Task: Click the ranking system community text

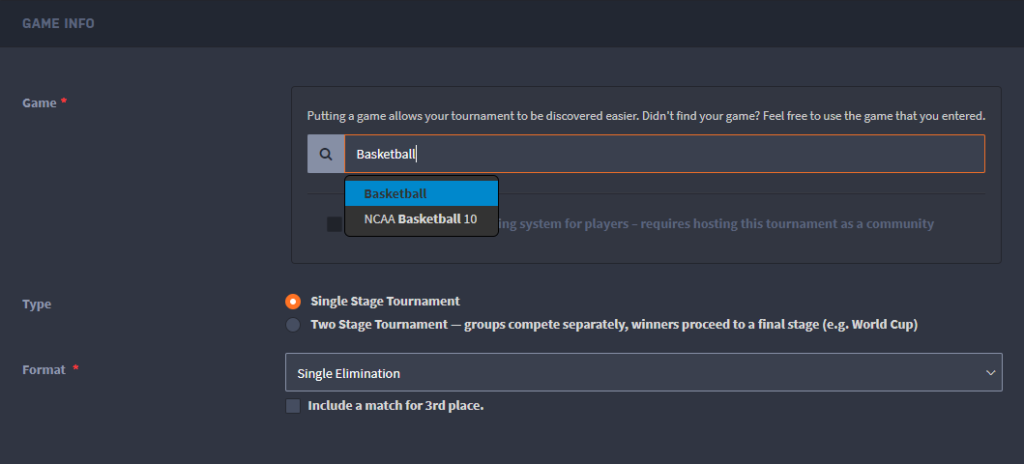Action: (716, 224)
